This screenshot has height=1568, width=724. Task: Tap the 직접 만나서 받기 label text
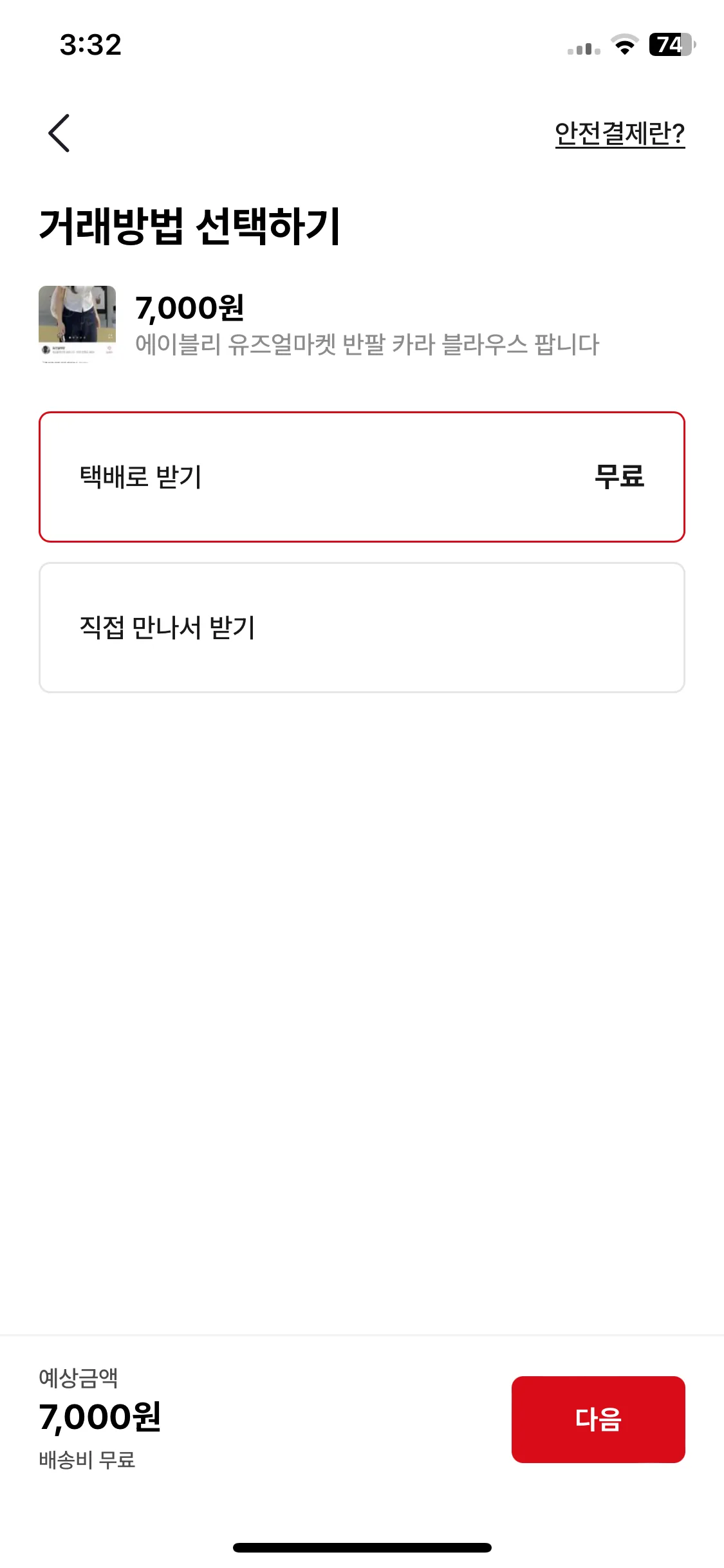167,628
